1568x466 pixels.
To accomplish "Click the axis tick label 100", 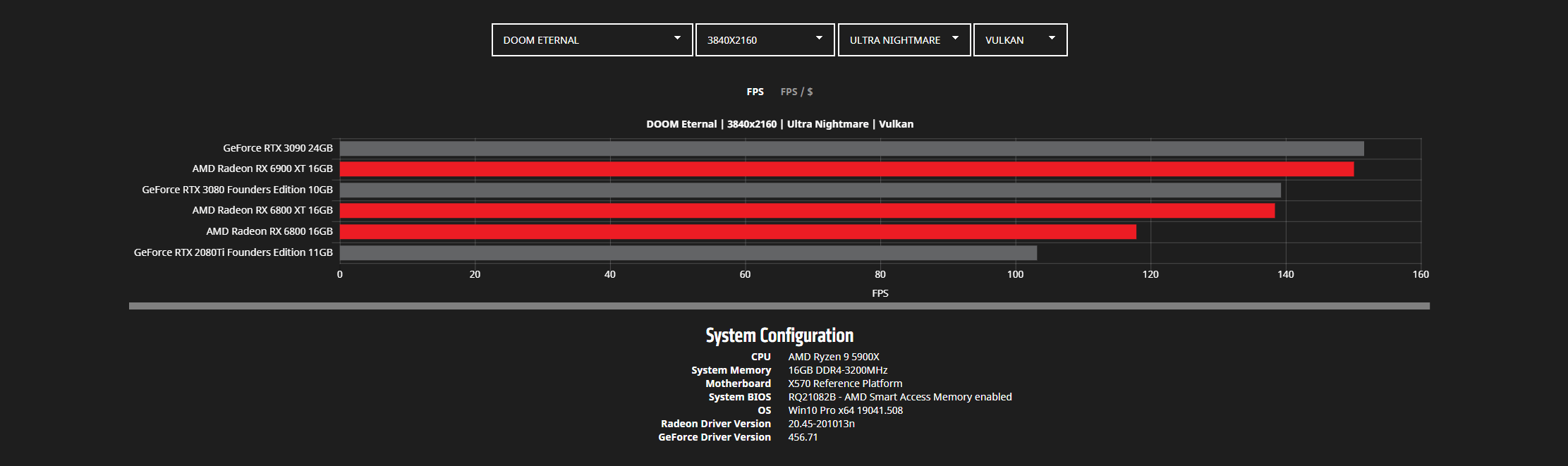I will pyautogui.click(x=1015, y=274).
